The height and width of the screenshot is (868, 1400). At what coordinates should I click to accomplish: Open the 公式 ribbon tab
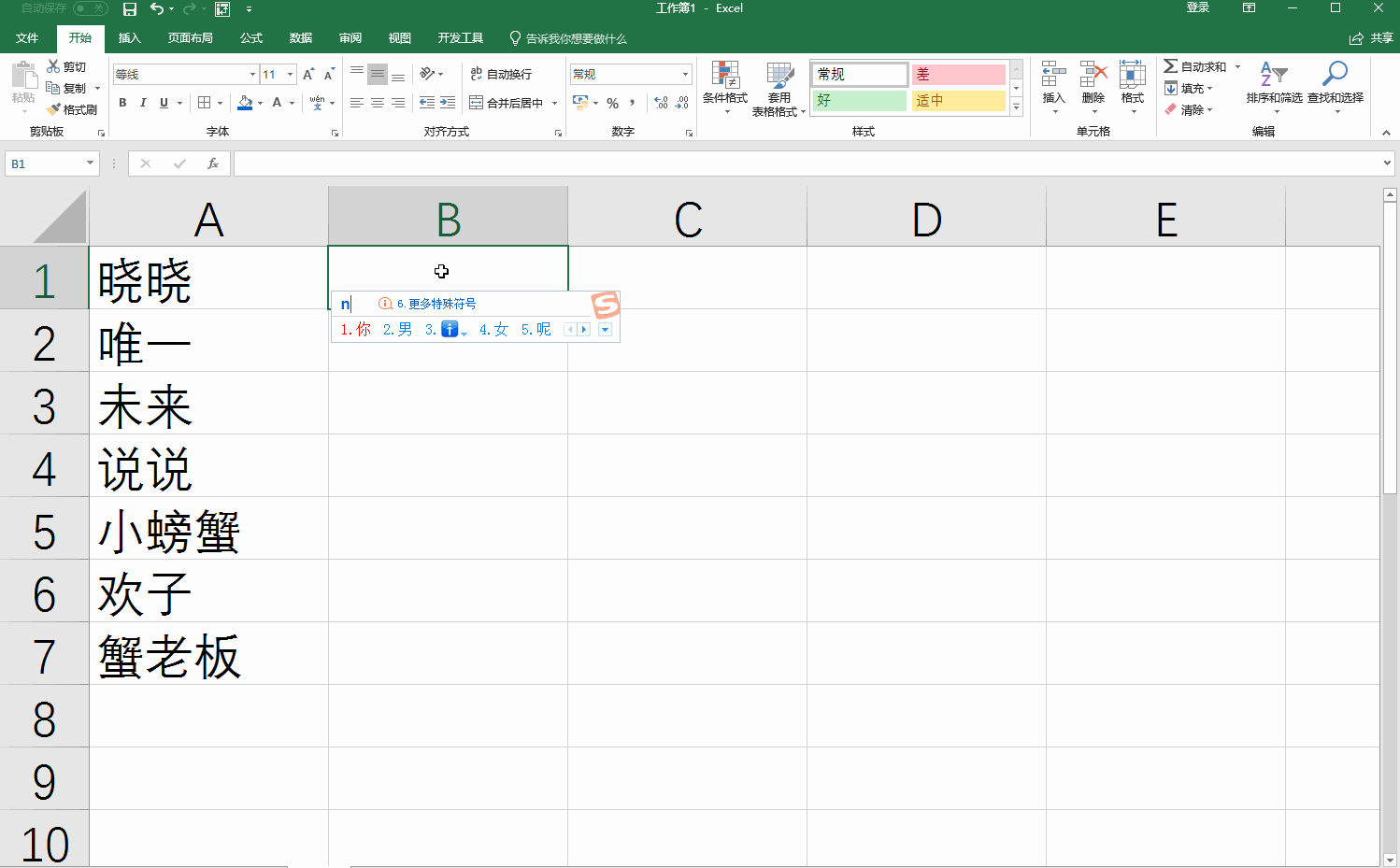point(251,38)
